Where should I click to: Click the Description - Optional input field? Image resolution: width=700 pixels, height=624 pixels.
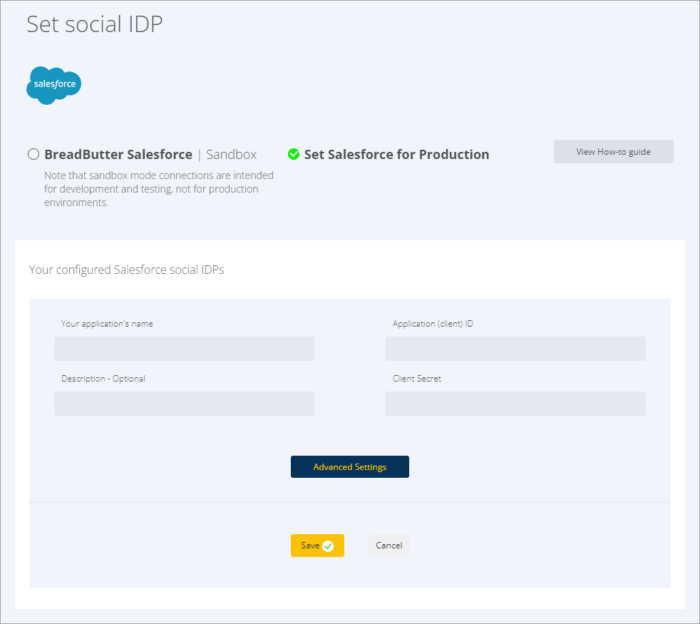coord(184,404)
